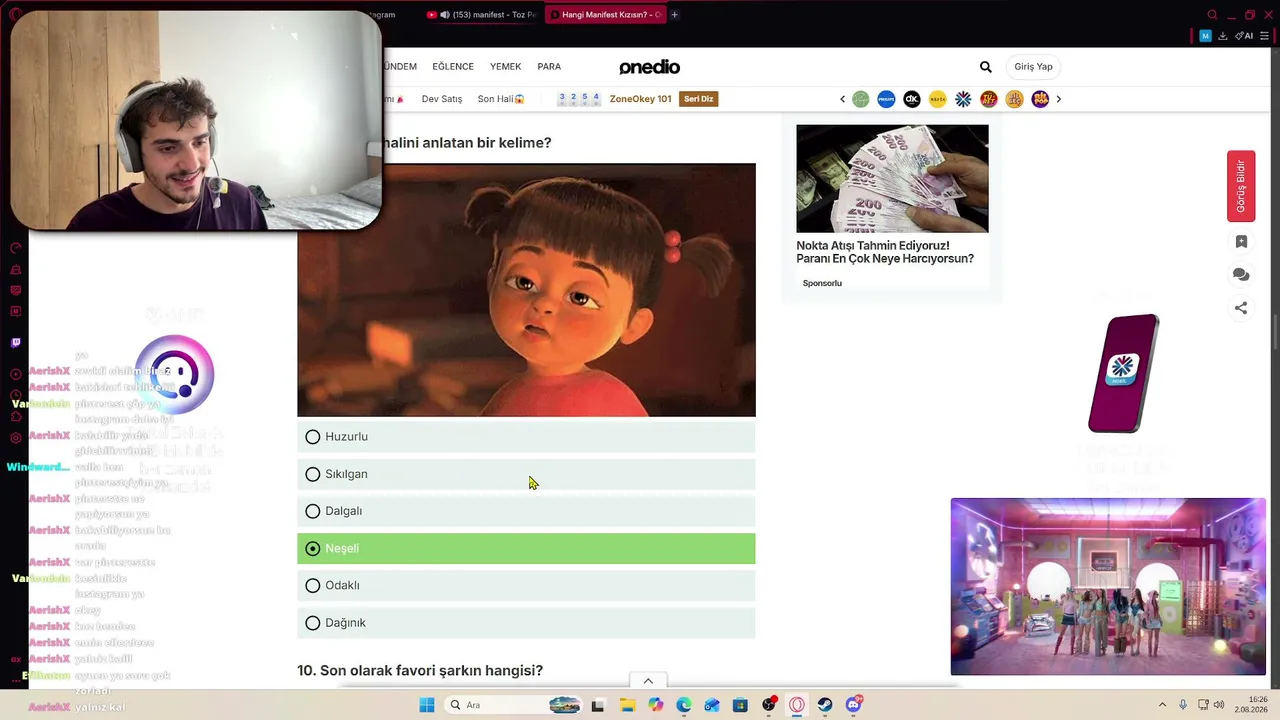Open the browser AI assistant button

coord(1245,36)
